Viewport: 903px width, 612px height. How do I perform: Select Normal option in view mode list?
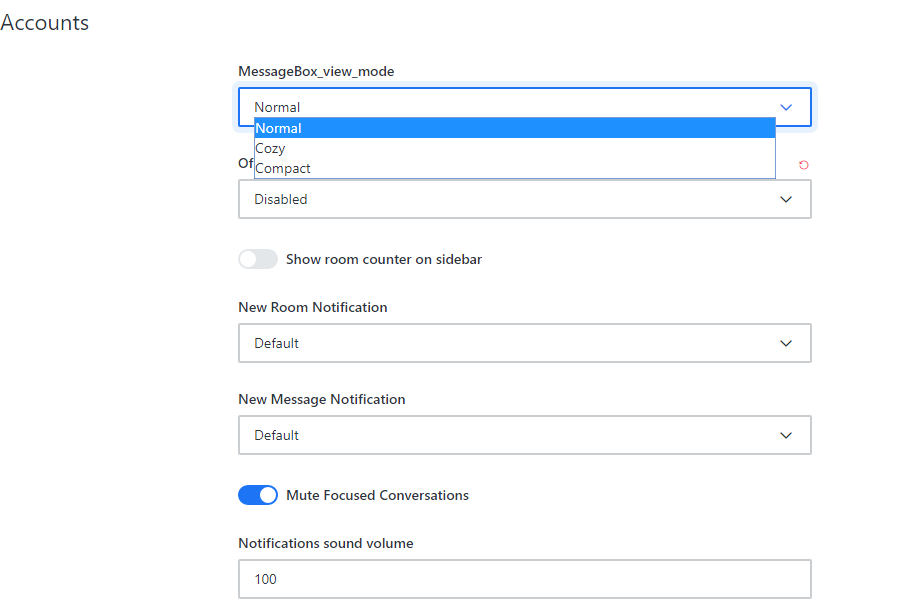(515, 128)
